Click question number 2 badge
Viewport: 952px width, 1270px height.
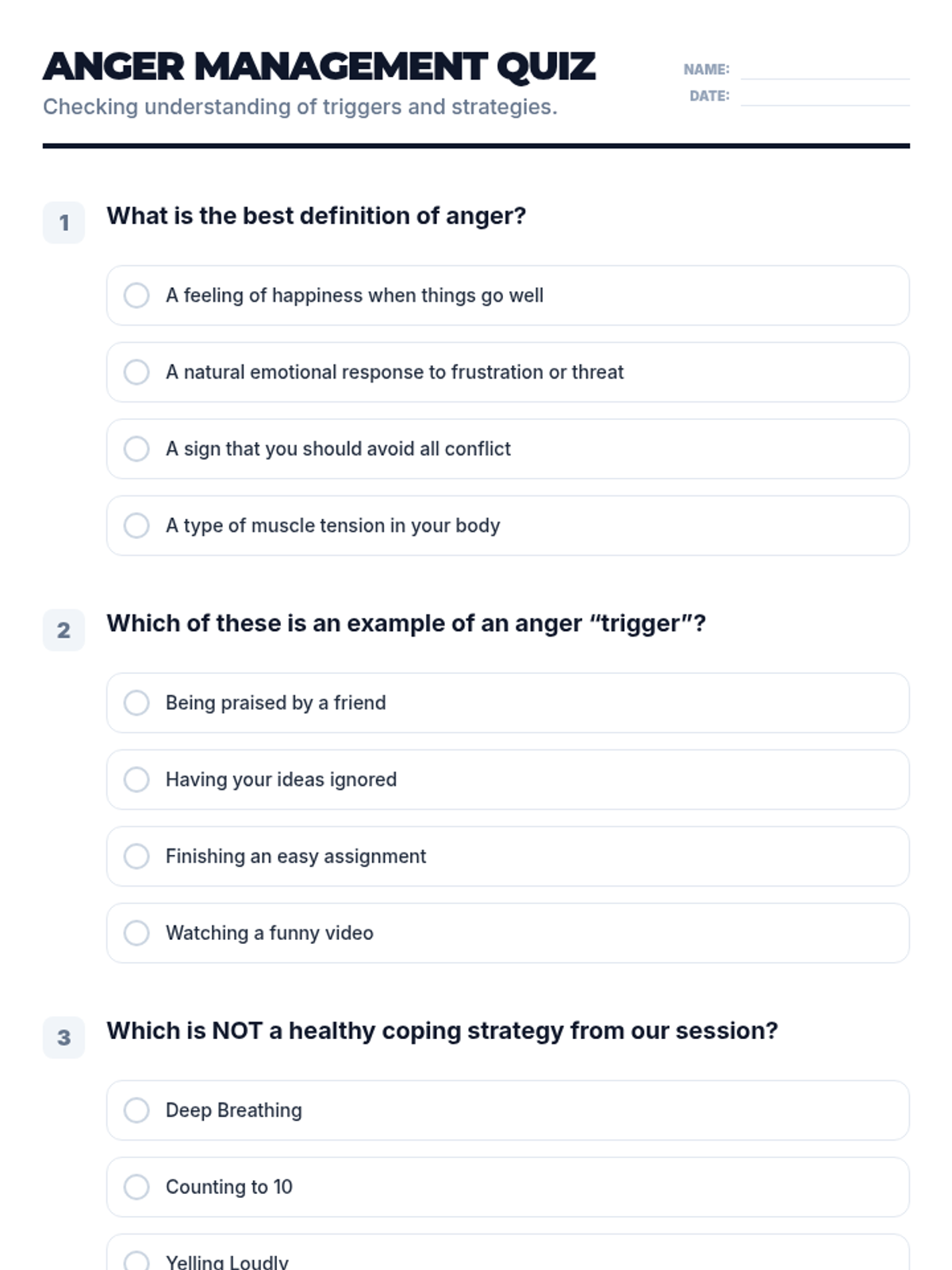[63, 630]
